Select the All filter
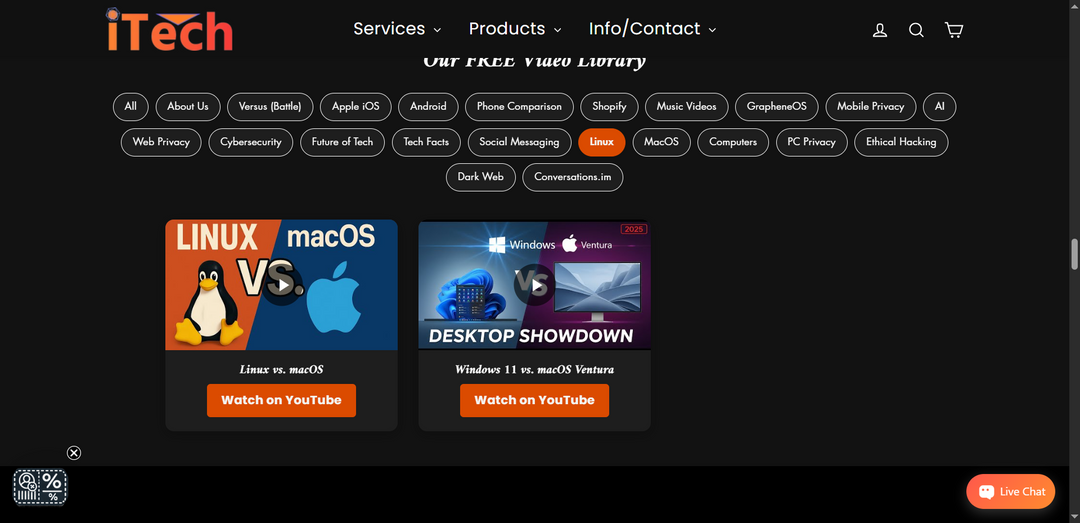Viewport: 1080px width, 523px height. [x=131, y=107]
